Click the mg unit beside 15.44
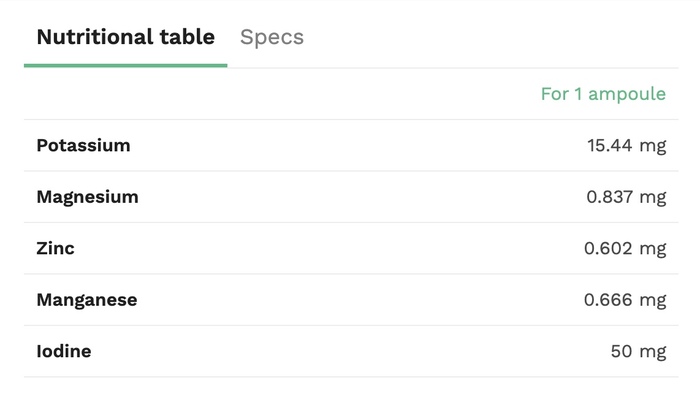700x402 pixels. point(653,146)
